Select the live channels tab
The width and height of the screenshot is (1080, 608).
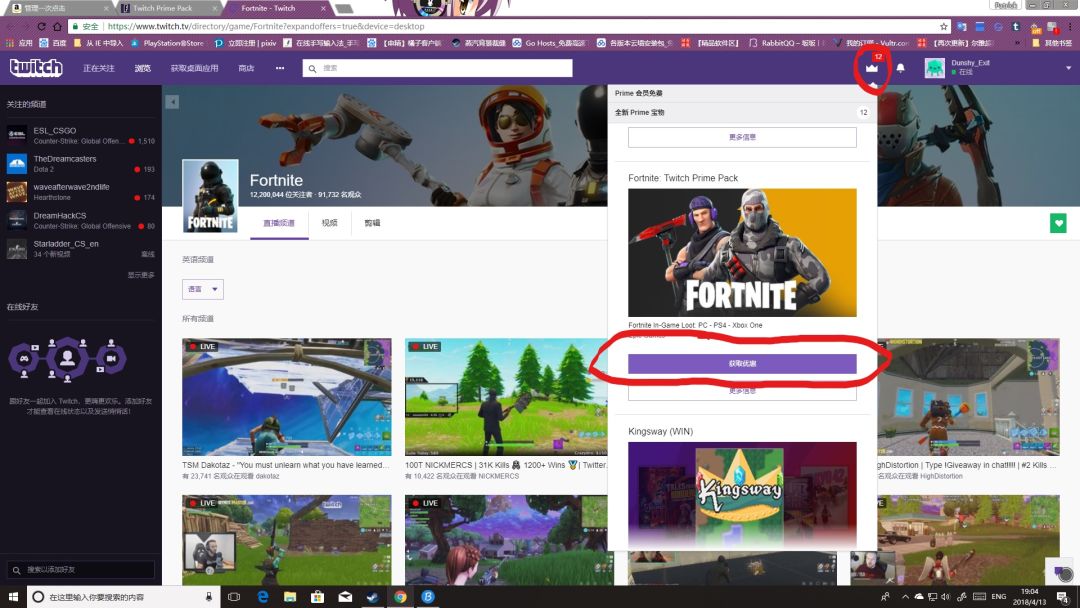[x=279, y=223]
